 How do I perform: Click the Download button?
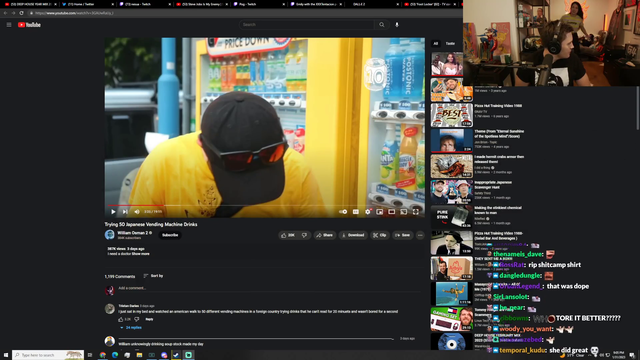coord(353,235)
